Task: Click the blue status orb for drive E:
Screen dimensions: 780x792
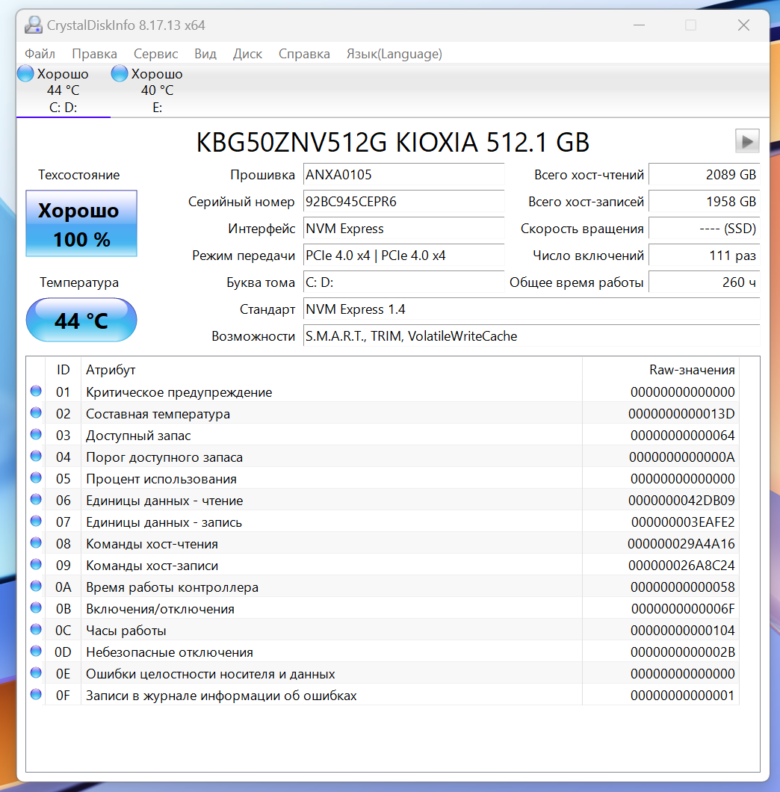Action: coord(119,74)
